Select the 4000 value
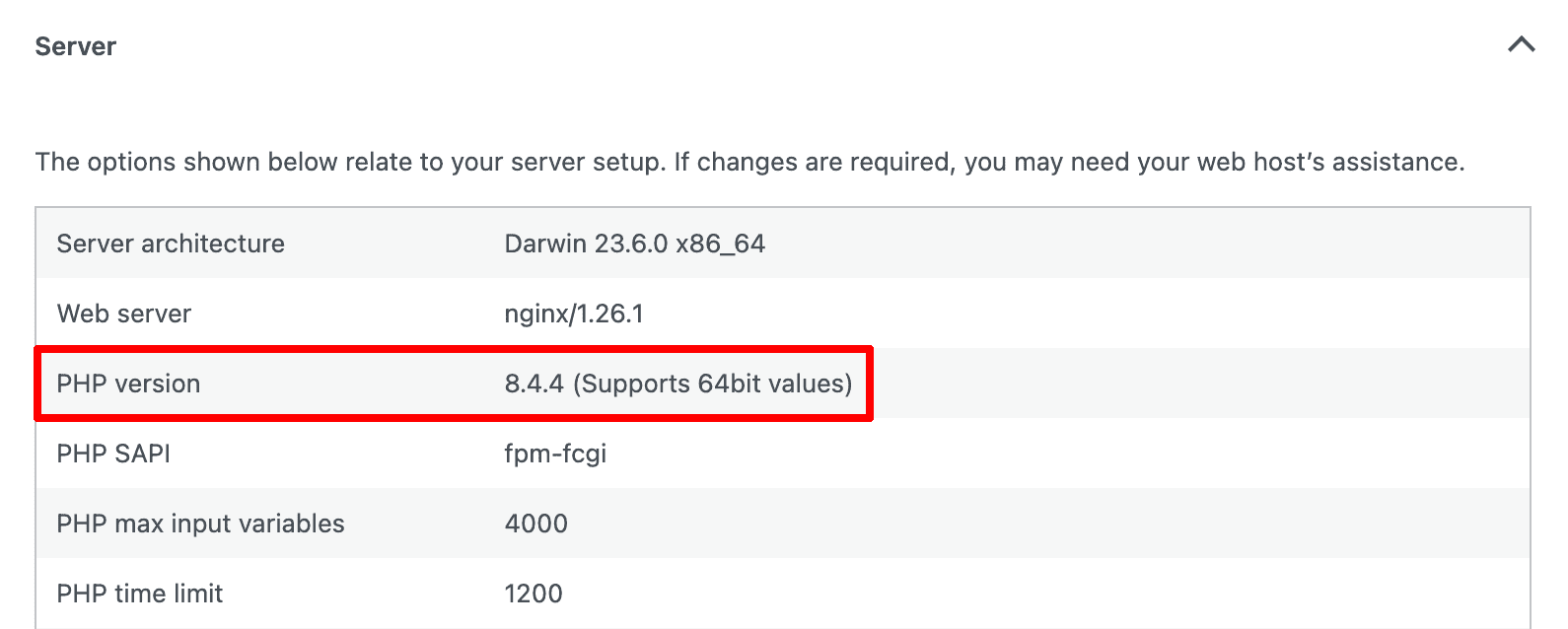The image size is (1568, 629). pos(536,524)
